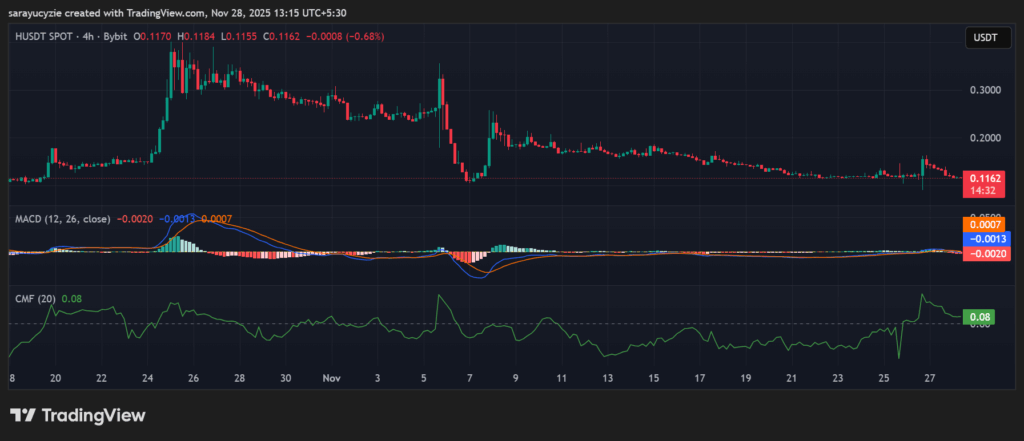Viewport: 1024px width, 441px height.
Task: Click the green 0.08 CMF axis tag
Action: pos(979,317)
